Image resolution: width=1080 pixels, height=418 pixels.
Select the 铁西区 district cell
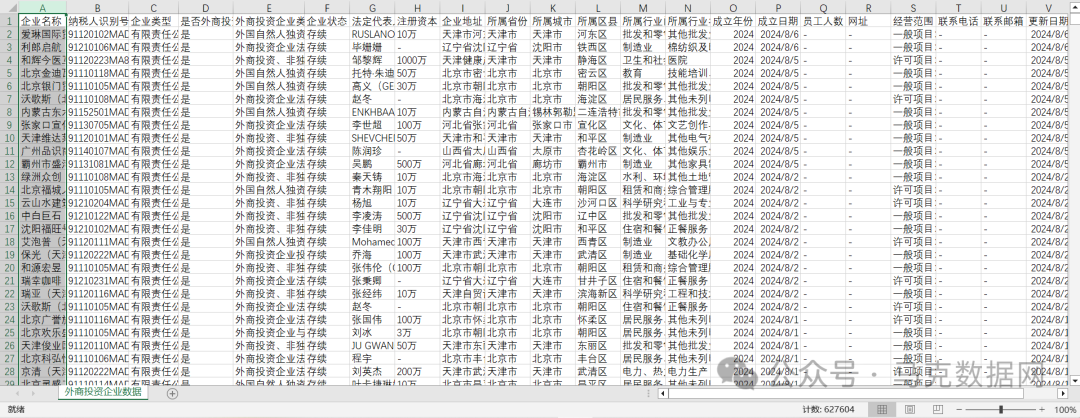(597, 47)
